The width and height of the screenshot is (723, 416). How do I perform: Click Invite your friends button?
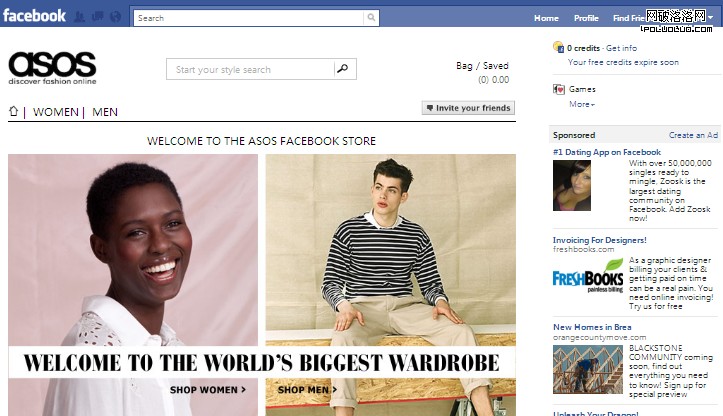point(468,108)
